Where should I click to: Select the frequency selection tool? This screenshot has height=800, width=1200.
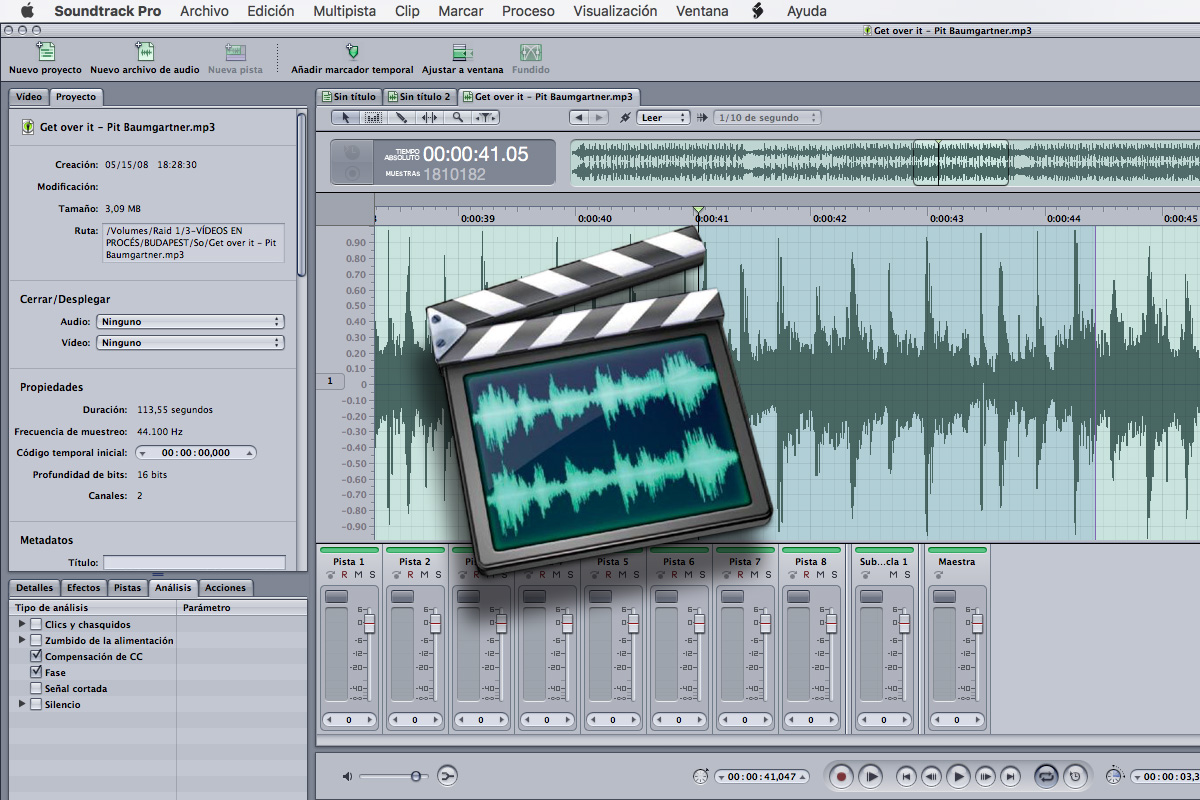click(373, 117)
